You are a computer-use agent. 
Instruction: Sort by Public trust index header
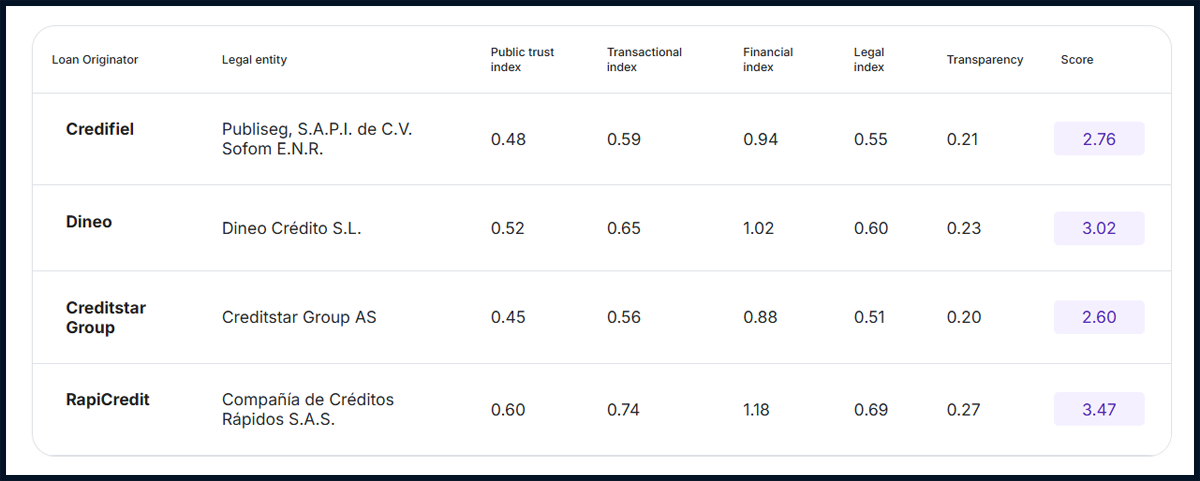point(522,60)
